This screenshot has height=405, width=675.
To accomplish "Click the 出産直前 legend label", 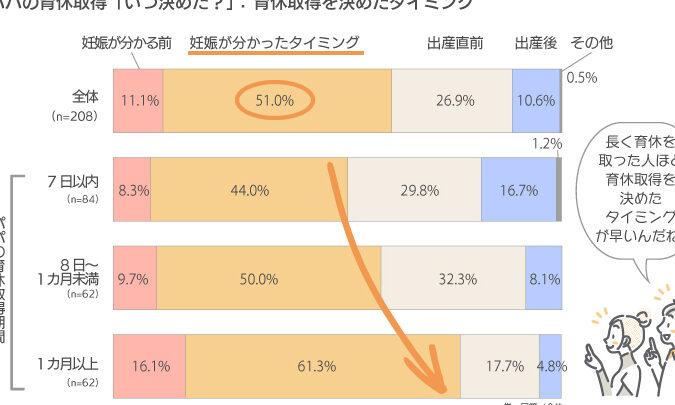I will pos(455,43).
